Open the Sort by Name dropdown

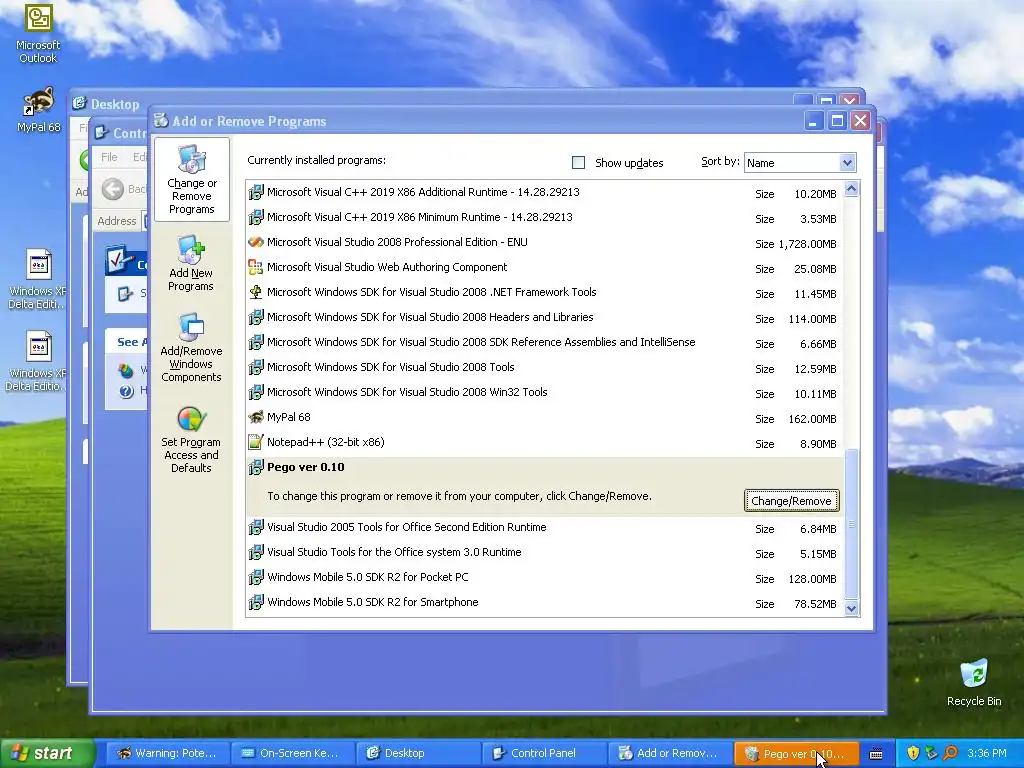pos(800,163)
